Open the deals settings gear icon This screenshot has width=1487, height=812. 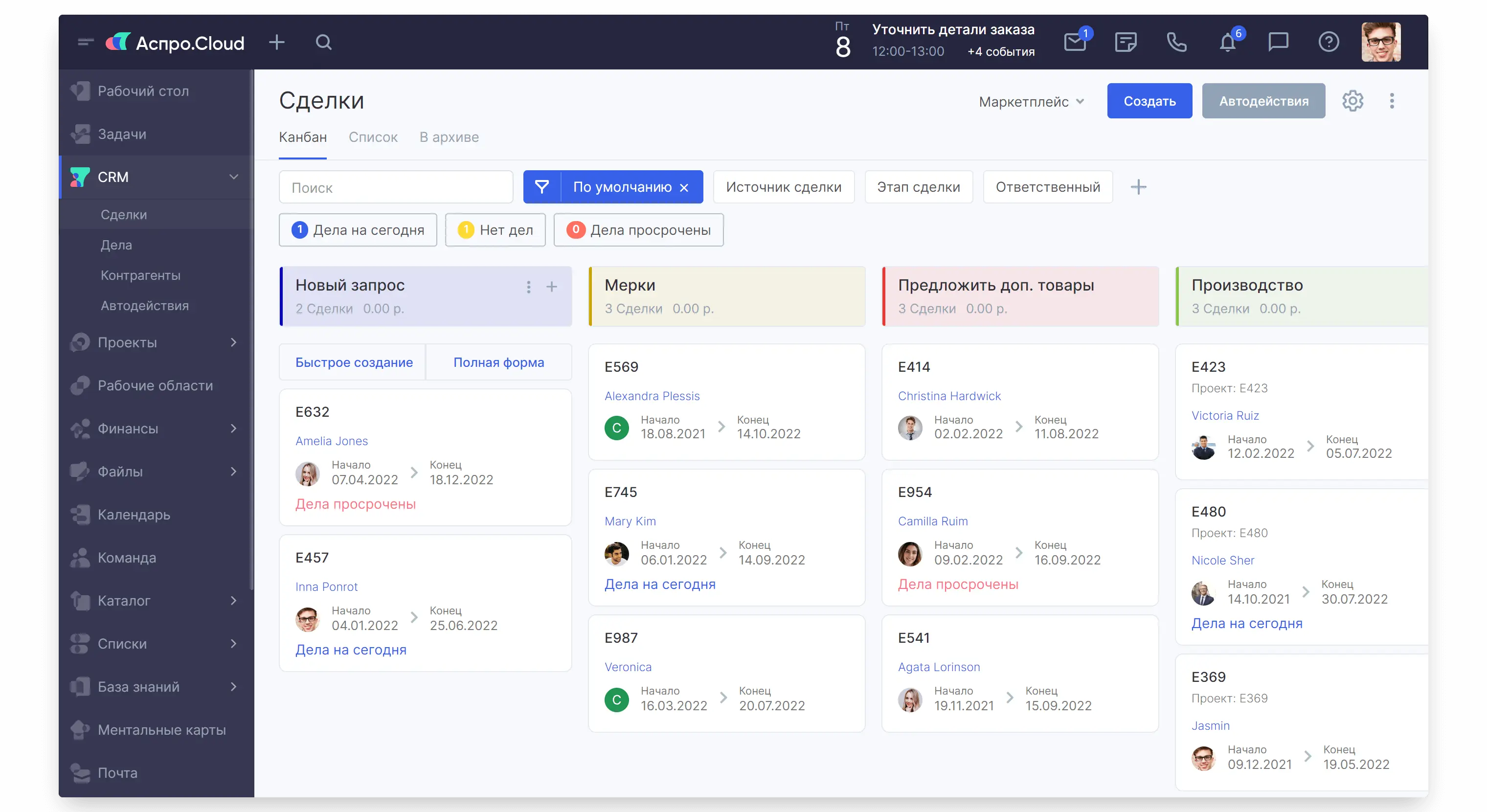click(x=1352, y=101)
